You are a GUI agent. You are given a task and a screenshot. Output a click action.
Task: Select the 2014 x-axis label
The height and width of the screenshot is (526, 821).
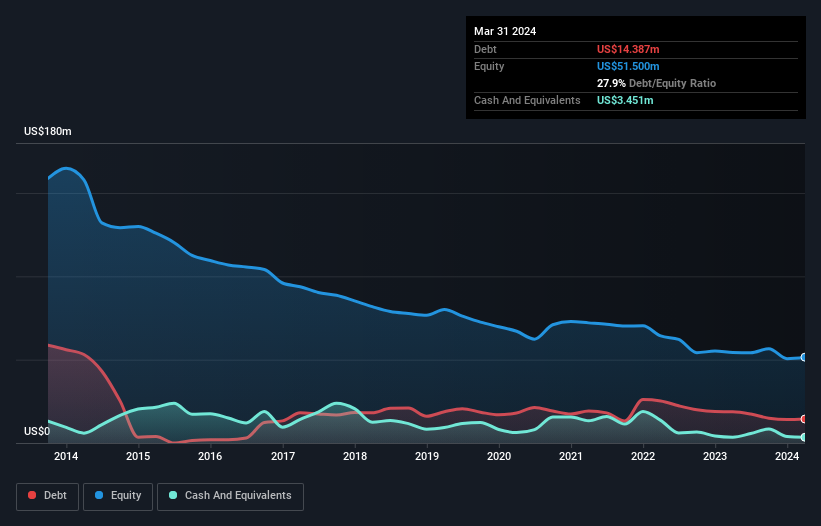pos(66,456)
